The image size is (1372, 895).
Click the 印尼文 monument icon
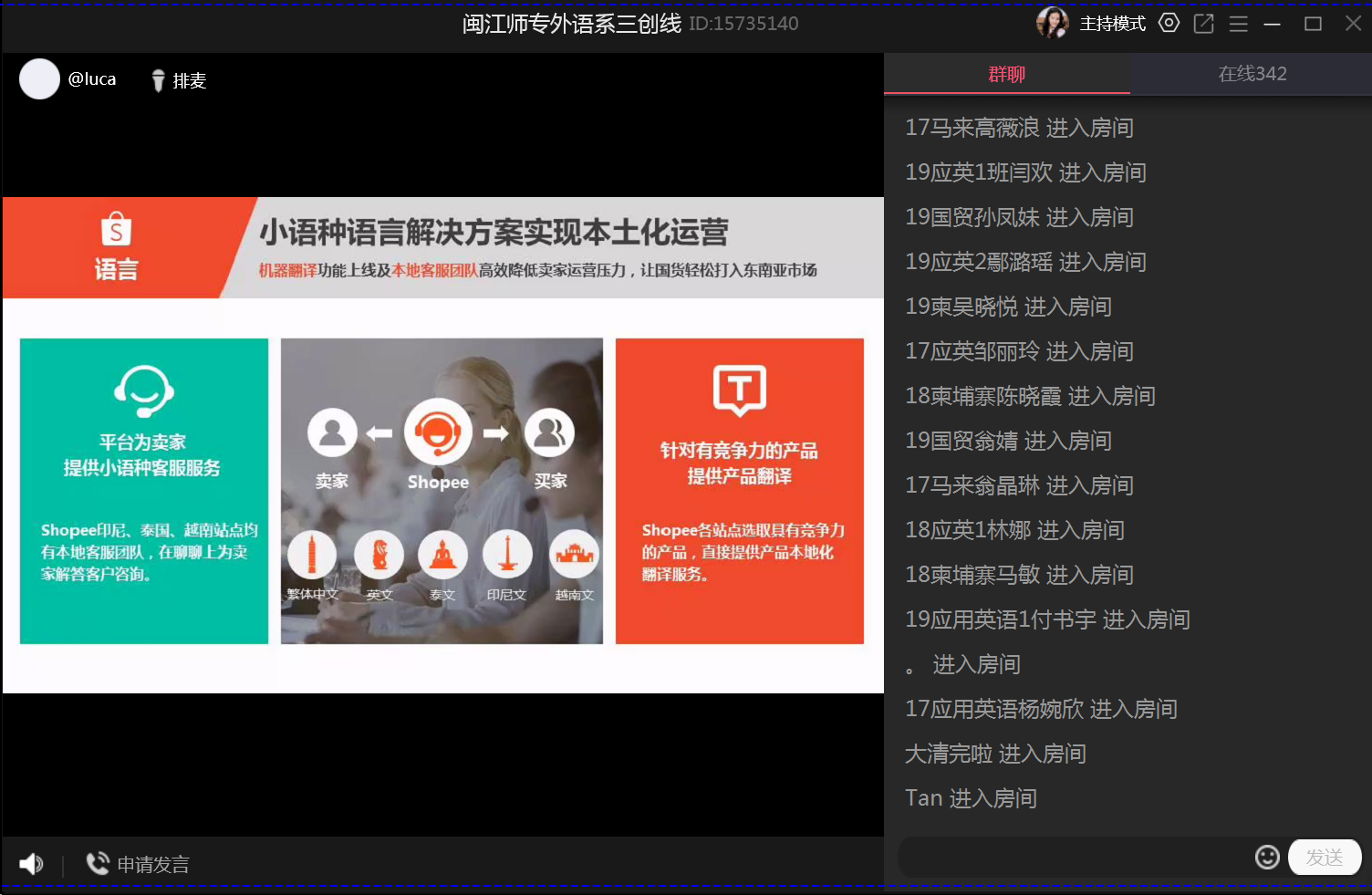click(x=507, y=554)
